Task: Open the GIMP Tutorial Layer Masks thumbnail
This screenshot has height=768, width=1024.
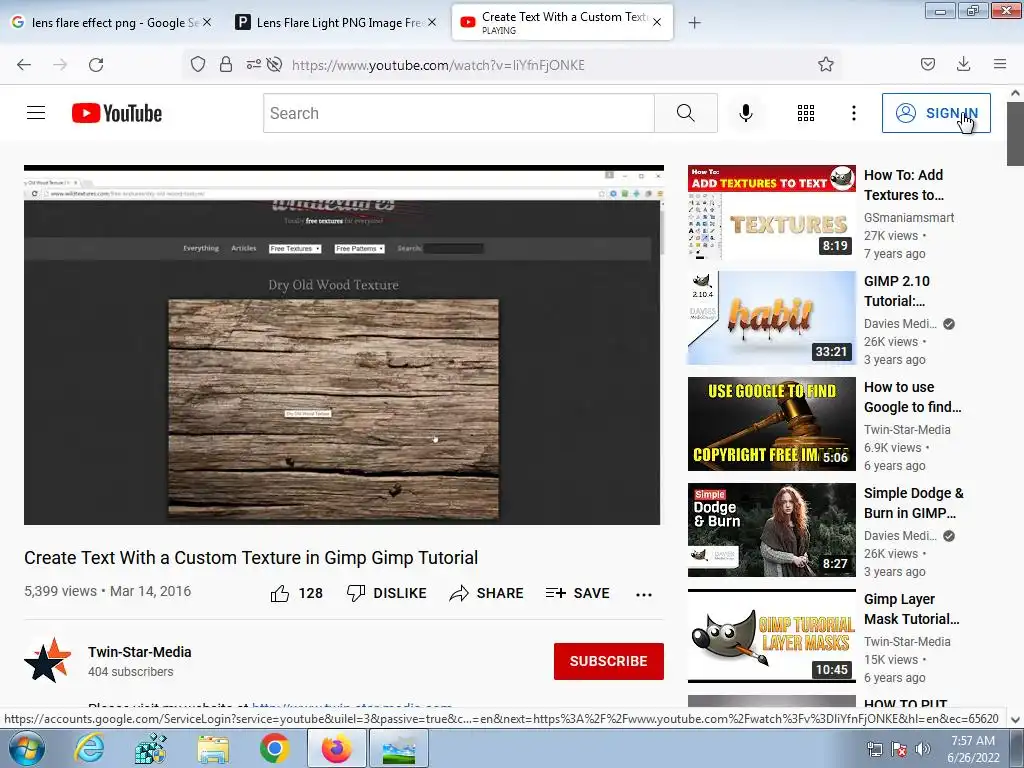Action: pyautogui.click(x=771, y=636)
